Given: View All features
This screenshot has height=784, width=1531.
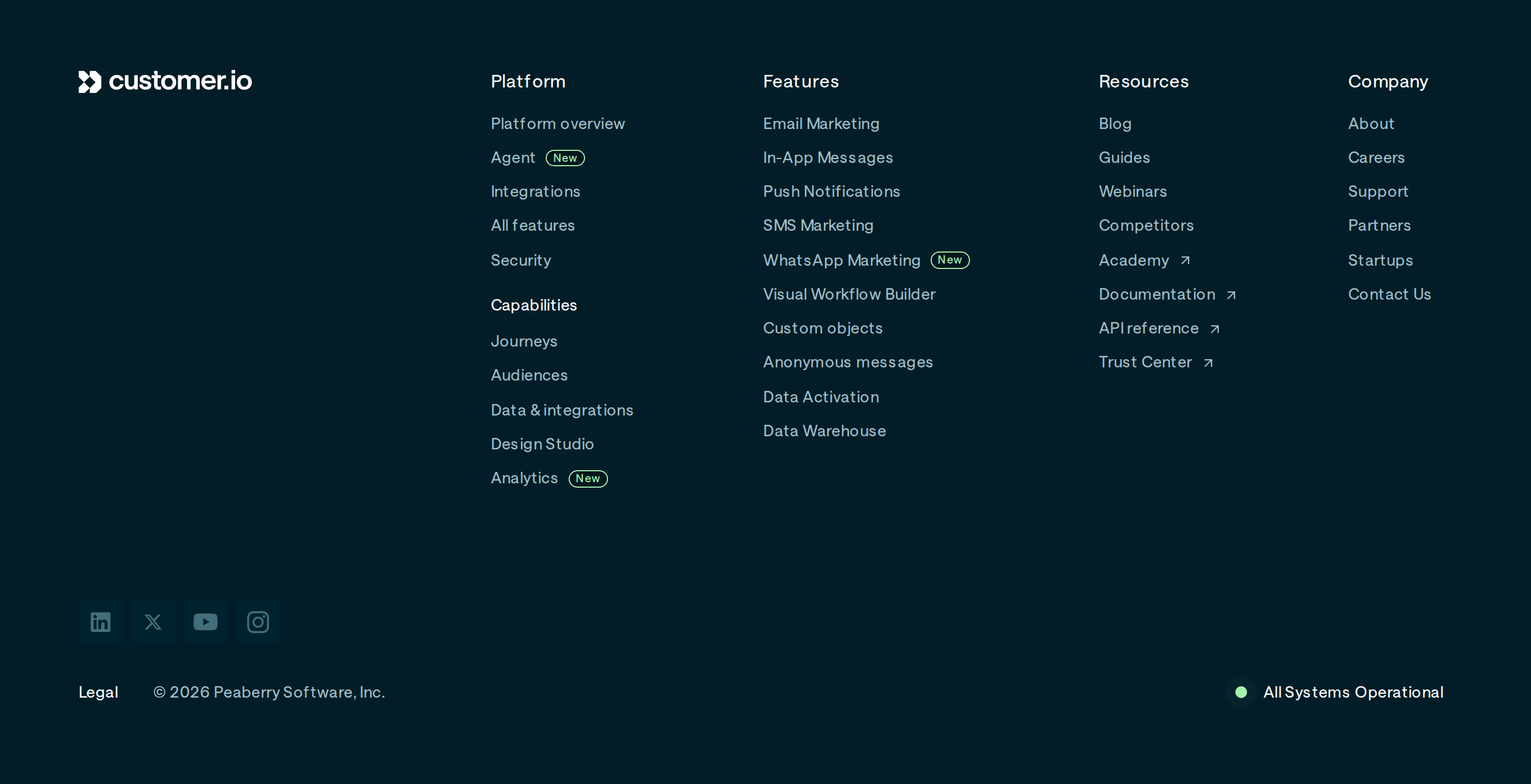Looking at the screenshot, I should (x=533, y=225).
